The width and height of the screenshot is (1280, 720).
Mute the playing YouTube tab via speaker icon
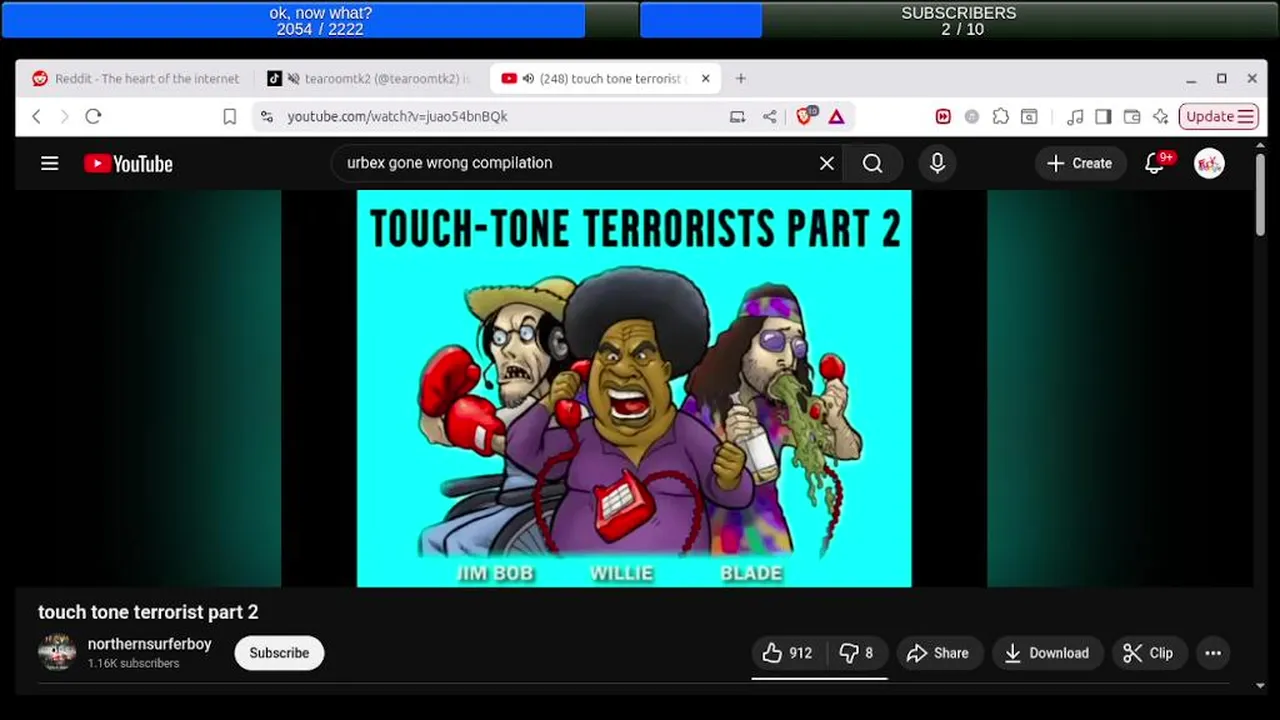click(528, 79)
